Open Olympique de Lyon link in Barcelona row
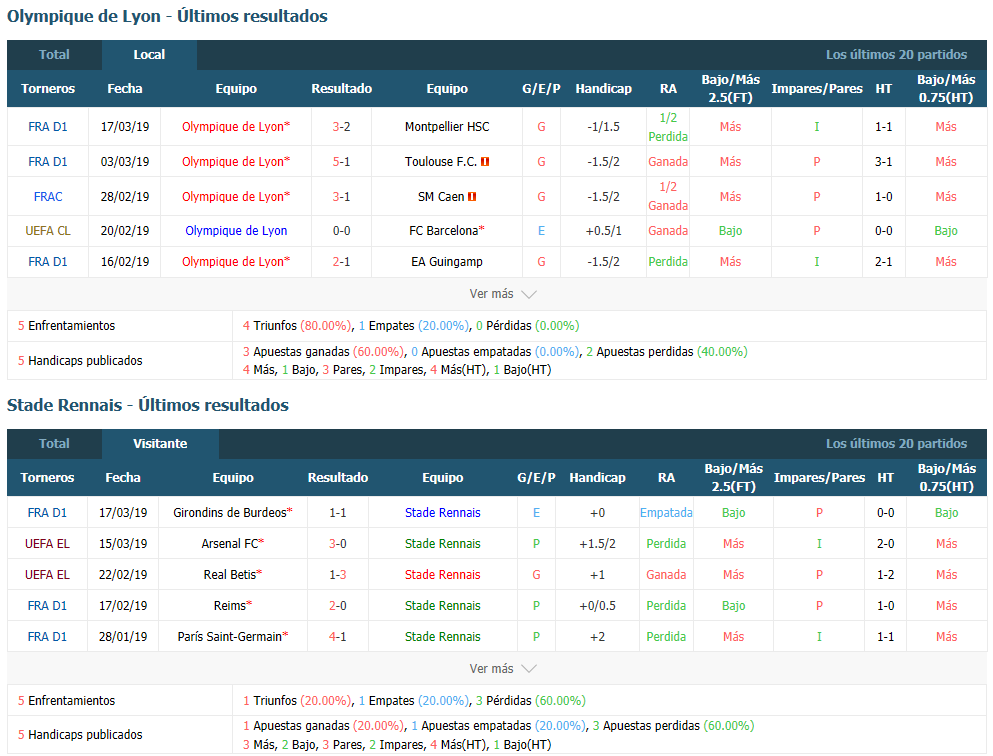Screen dimensions: 993x756 [x=236, y=230]
